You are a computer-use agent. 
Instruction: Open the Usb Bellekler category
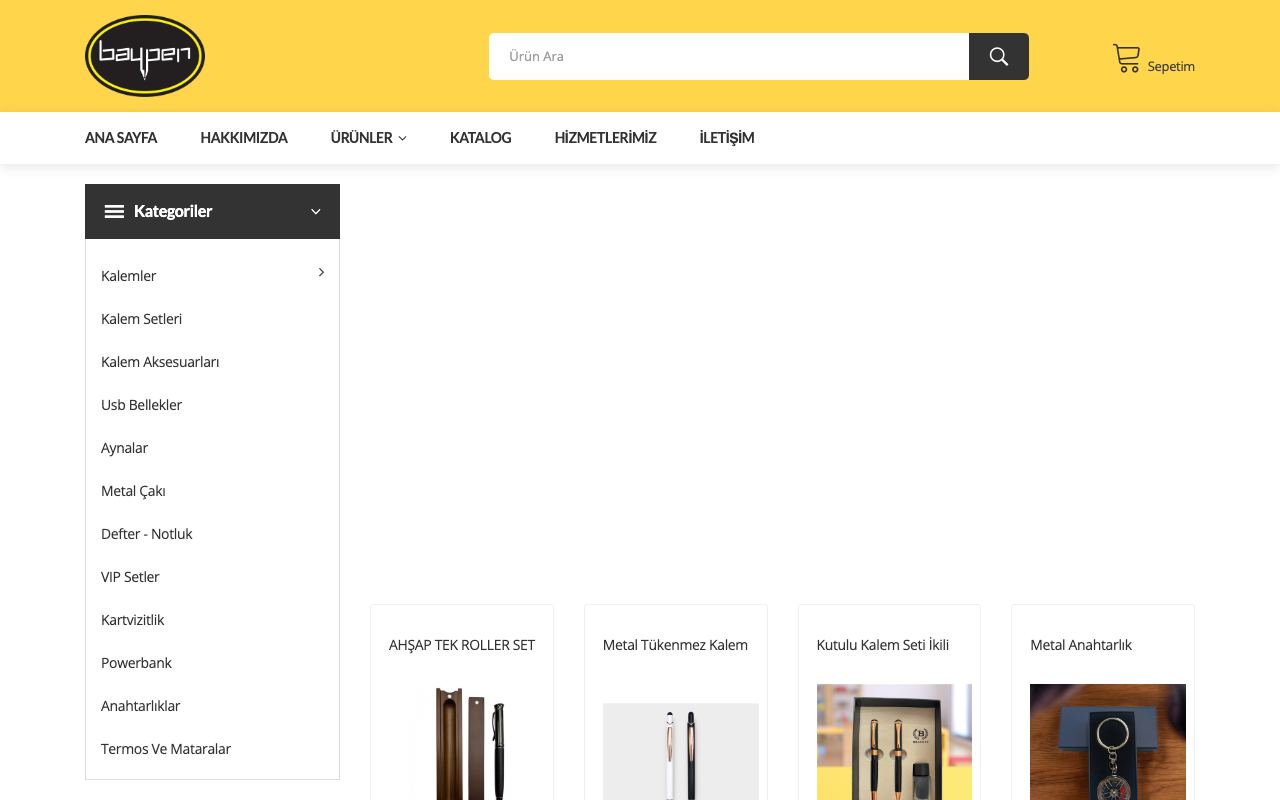(x=141, y=405)
